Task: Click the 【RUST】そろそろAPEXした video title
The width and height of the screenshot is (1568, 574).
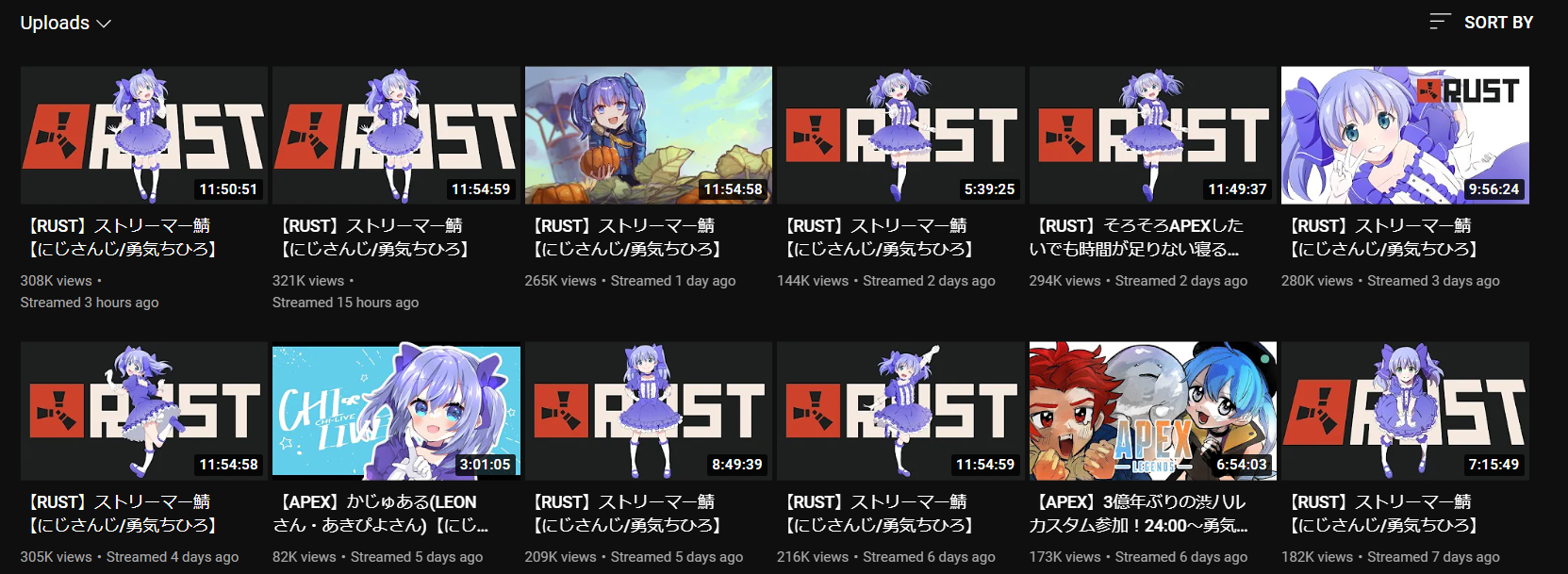Action: [x=1137, y=238]
